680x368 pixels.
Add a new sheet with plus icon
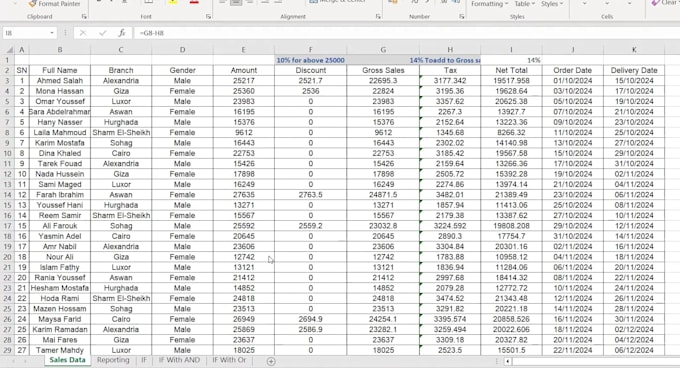point(271,361)
